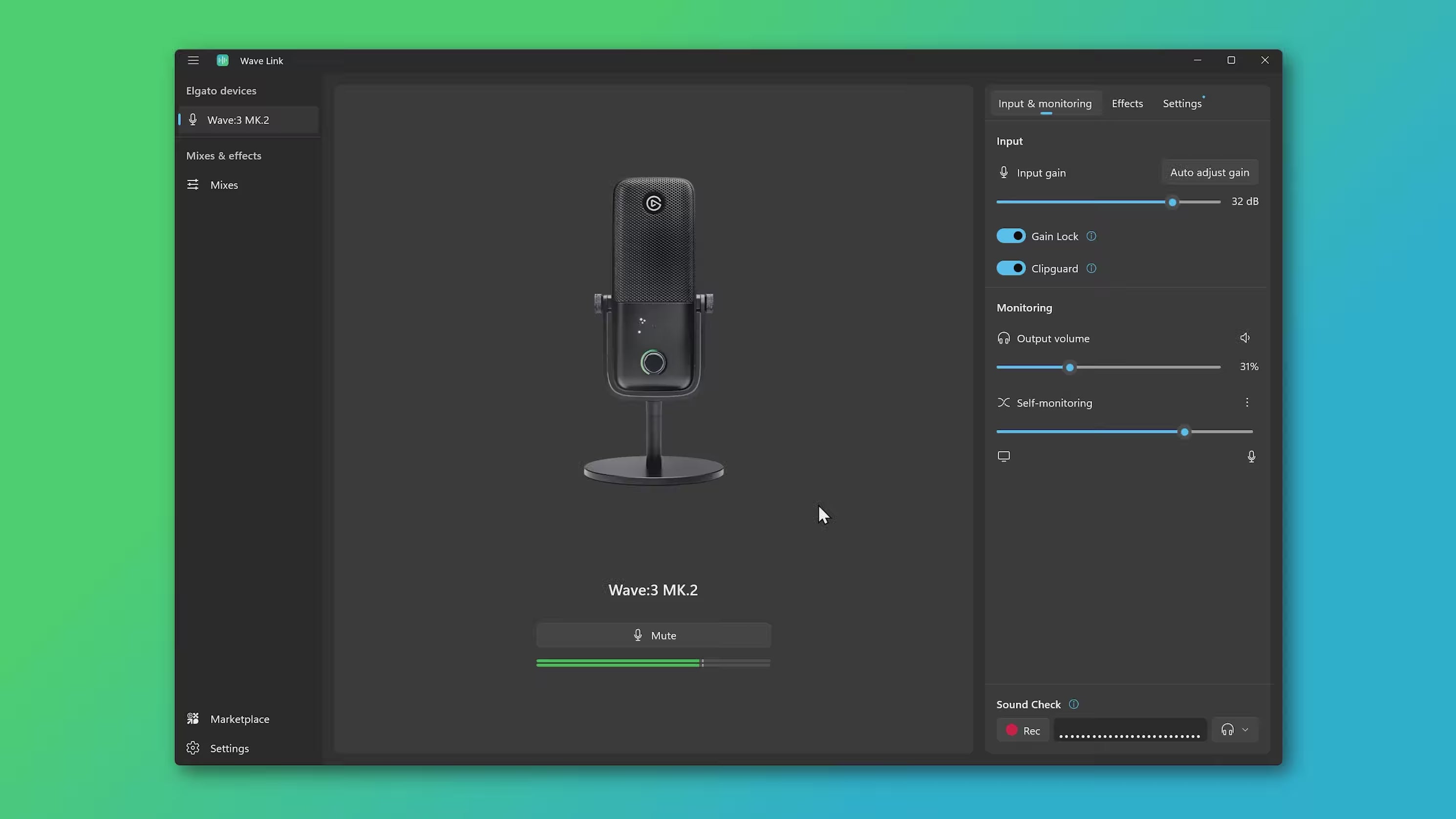Image resolution: width=1456 pixels, height=819 pixels.
Task: Click the Wave:3 MK.2 microphone image
Action: 654,331
